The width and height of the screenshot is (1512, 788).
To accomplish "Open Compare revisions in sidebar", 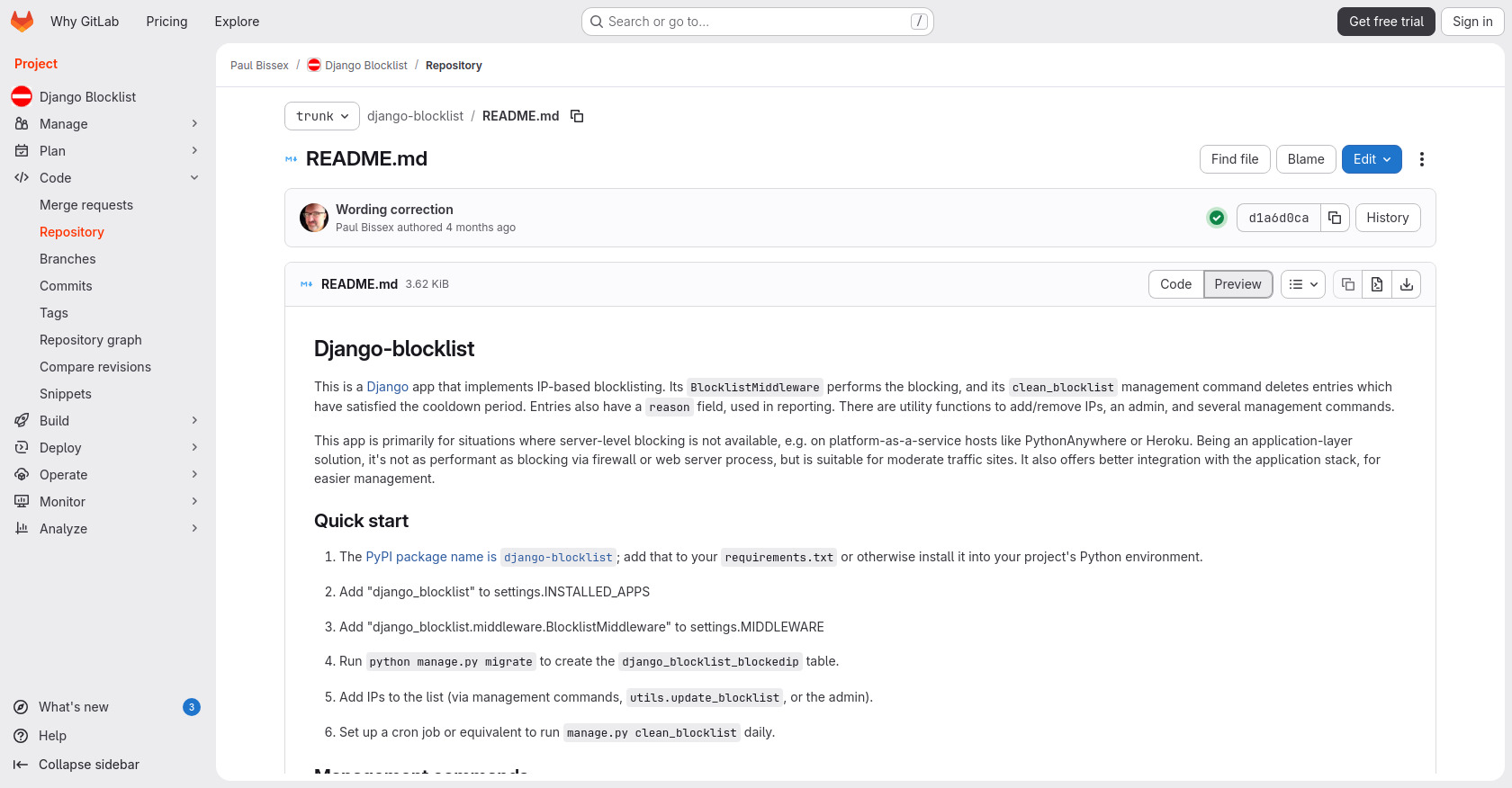I will pos(95,367).
